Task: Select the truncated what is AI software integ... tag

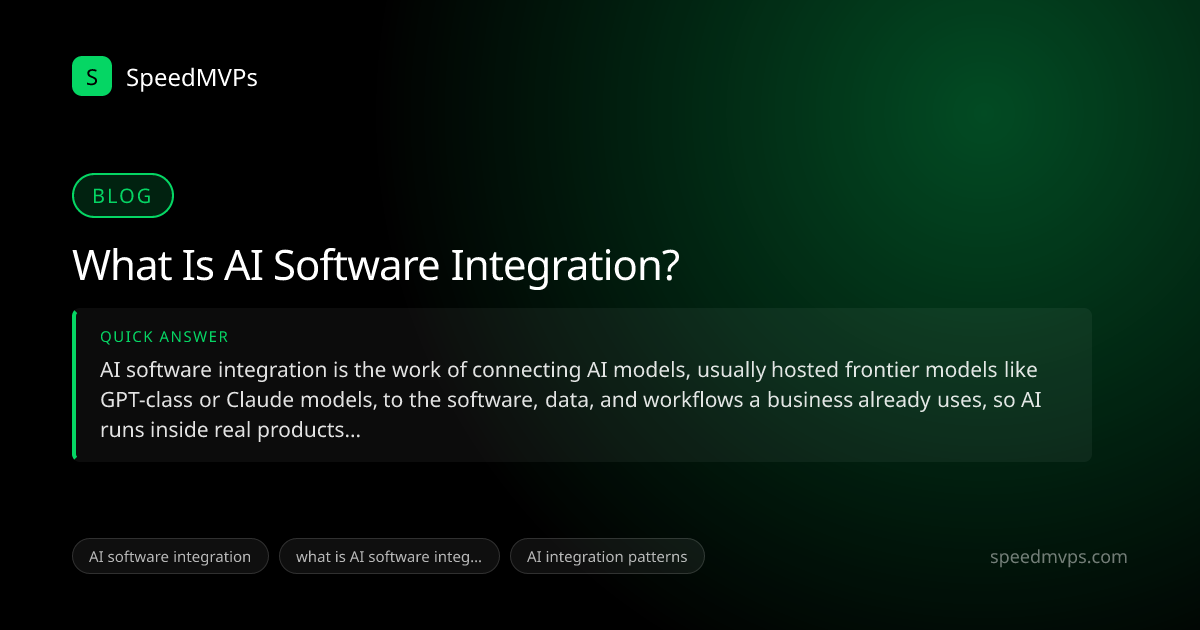Action: point(389,556)
